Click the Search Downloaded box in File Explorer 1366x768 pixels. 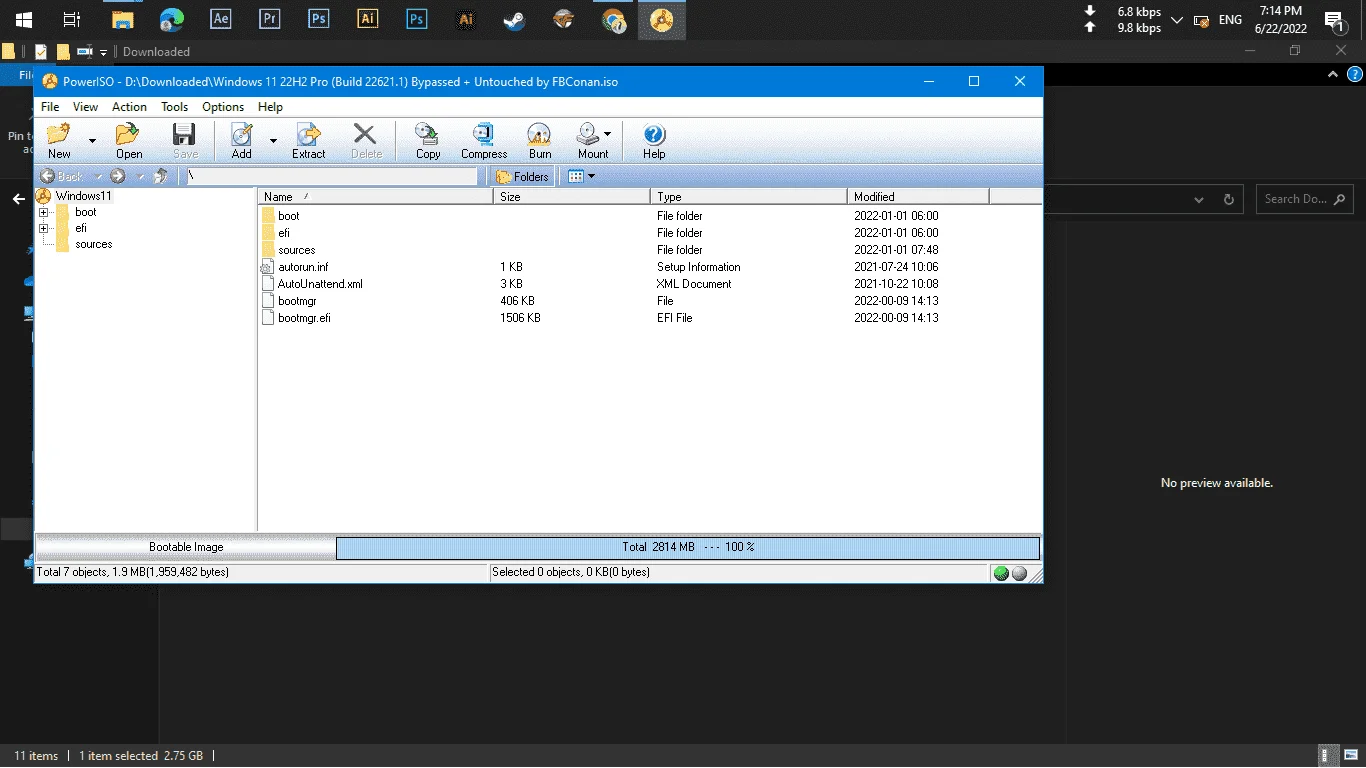(x=1304, y=199)
